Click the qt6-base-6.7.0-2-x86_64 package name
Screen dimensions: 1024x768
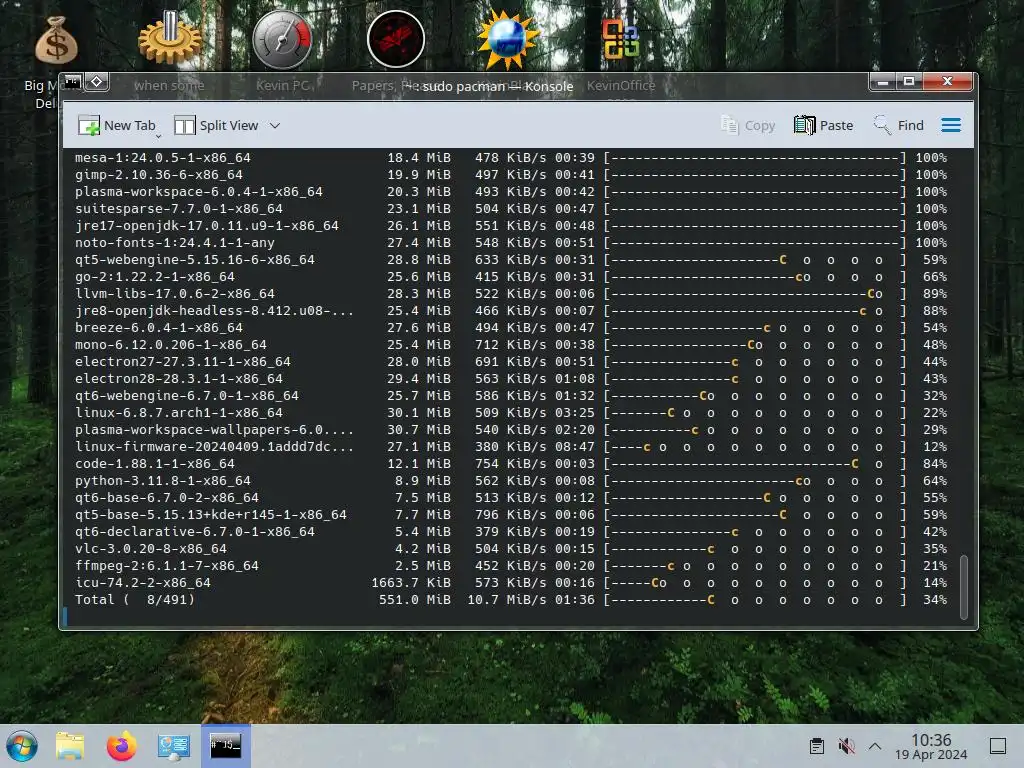click(167, 497)
